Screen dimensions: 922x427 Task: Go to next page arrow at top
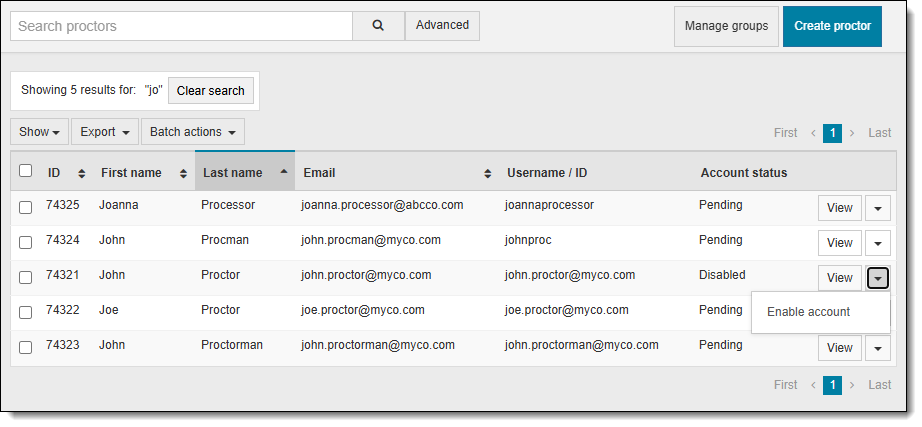click(852, 133)
